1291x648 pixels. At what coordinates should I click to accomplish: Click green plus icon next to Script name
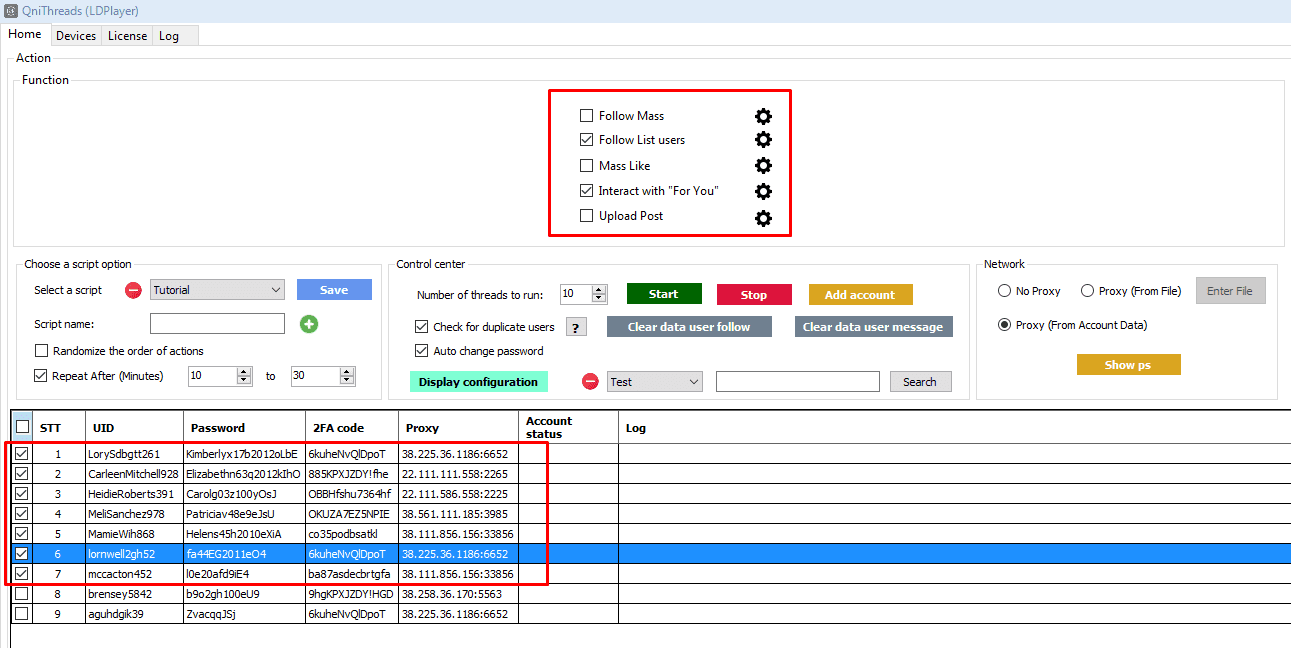coord(309,324)
